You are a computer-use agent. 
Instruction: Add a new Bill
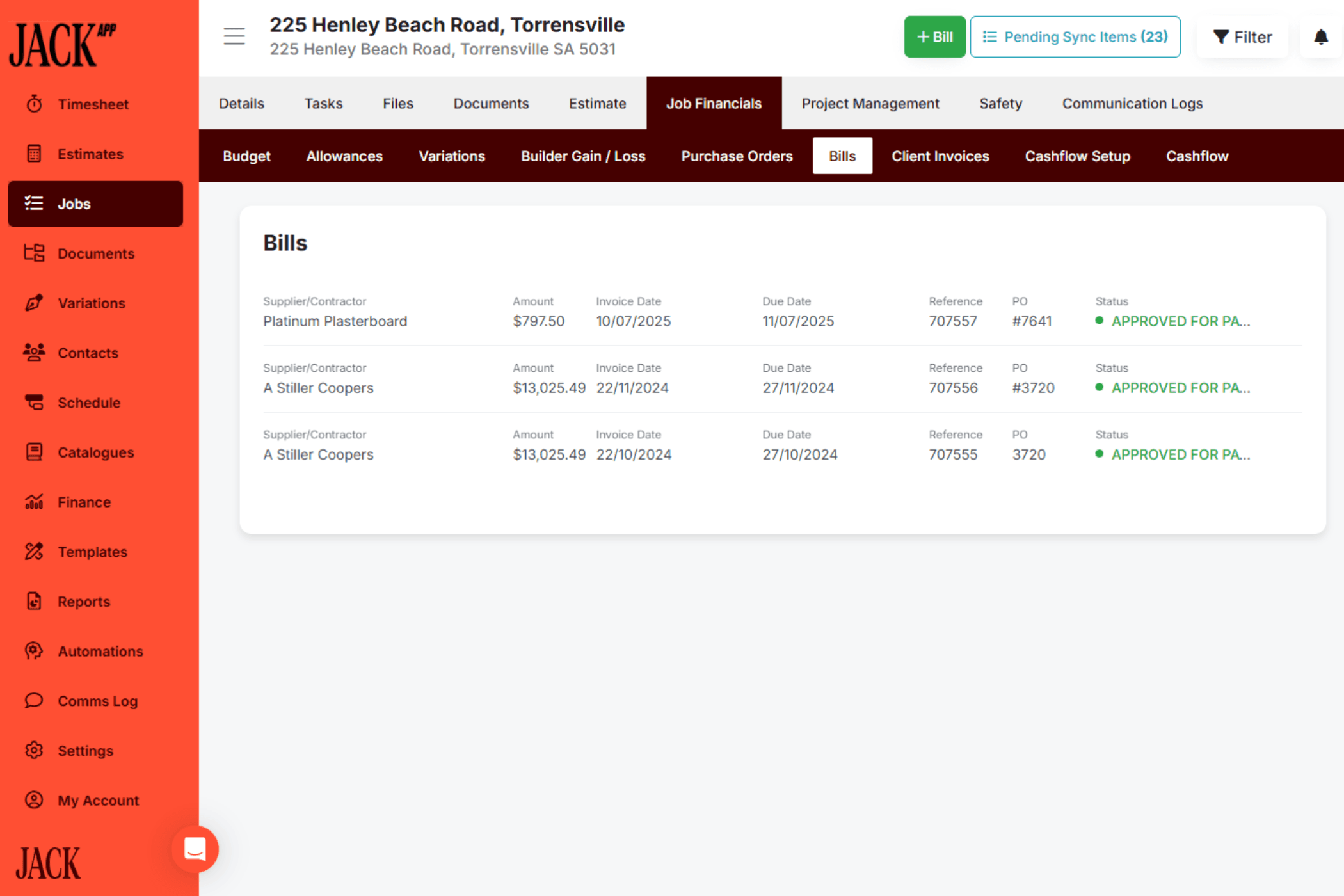point(934,37)
